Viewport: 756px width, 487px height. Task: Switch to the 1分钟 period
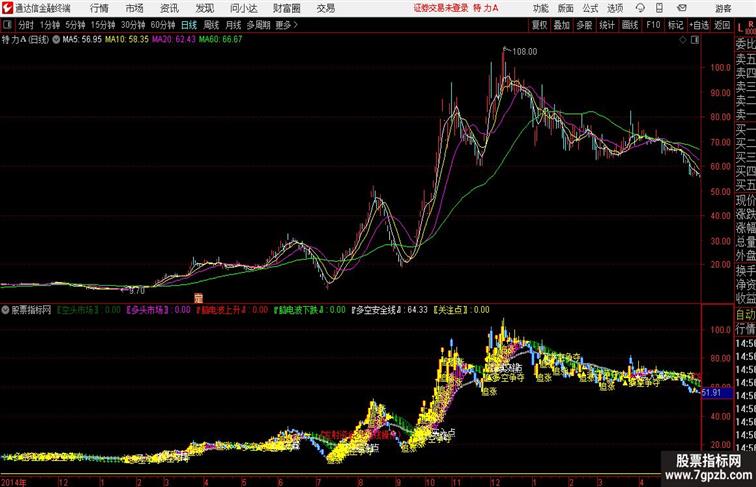50,25
